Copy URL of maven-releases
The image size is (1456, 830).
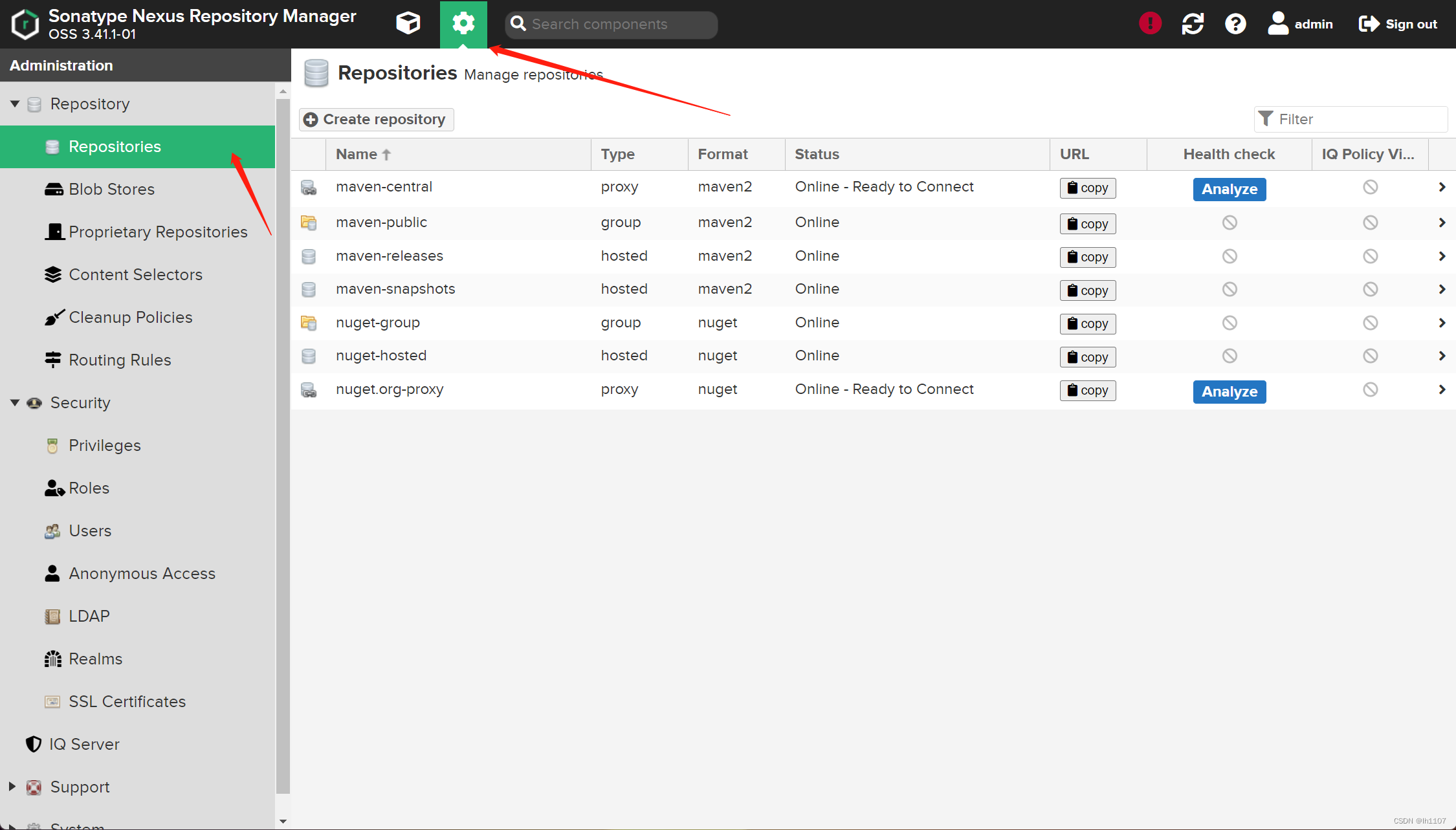click(1088, 257)
